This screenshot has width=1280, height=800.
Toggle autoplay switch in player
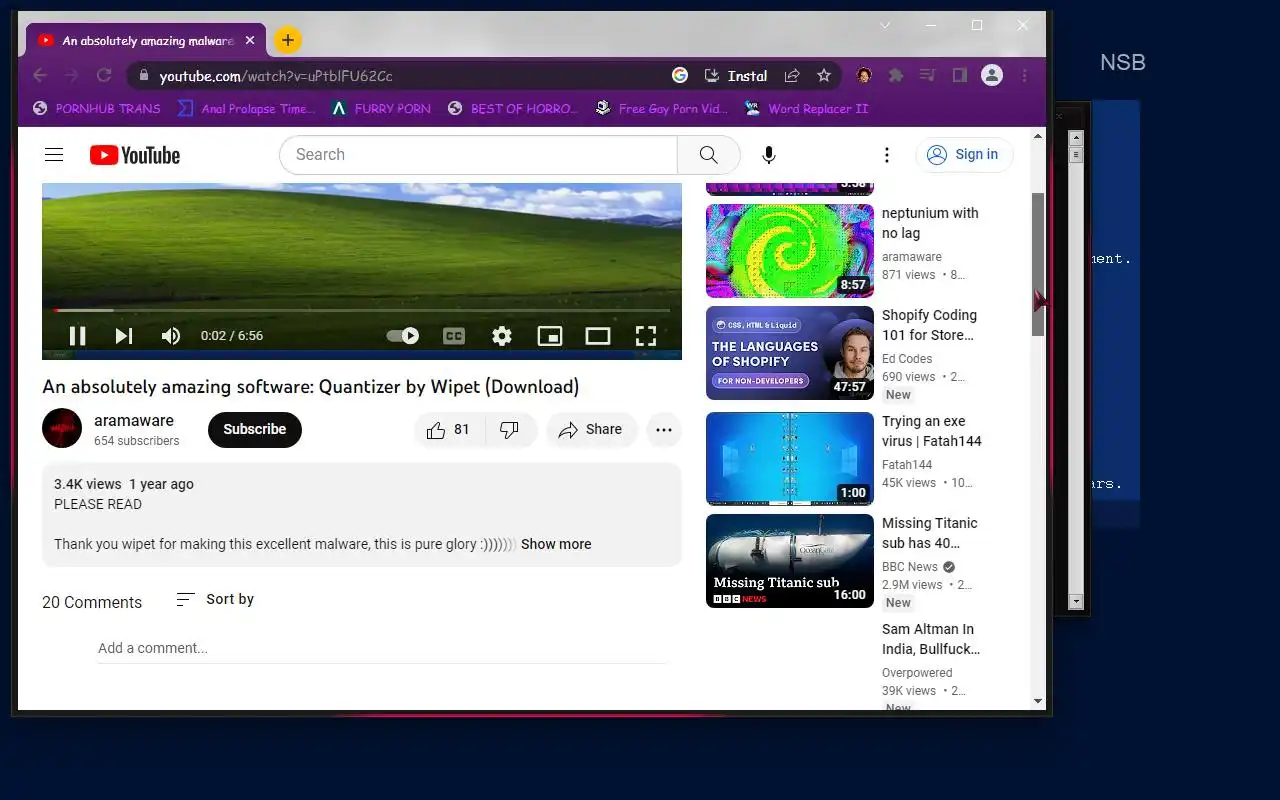(x=403, y=336)
